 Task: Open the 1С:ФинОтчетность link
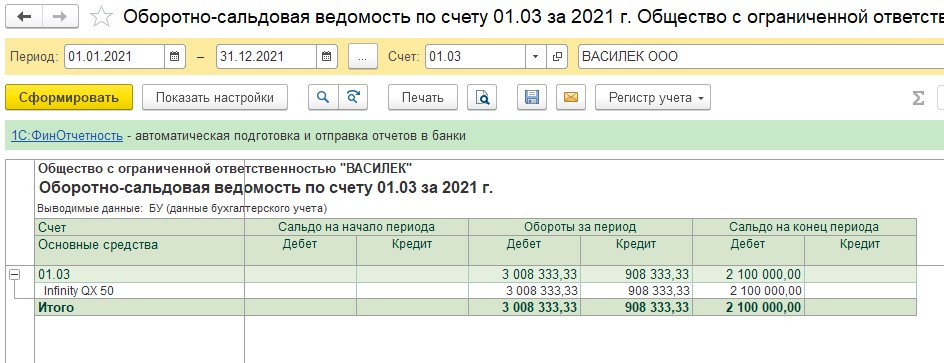[x=67, y=136]
